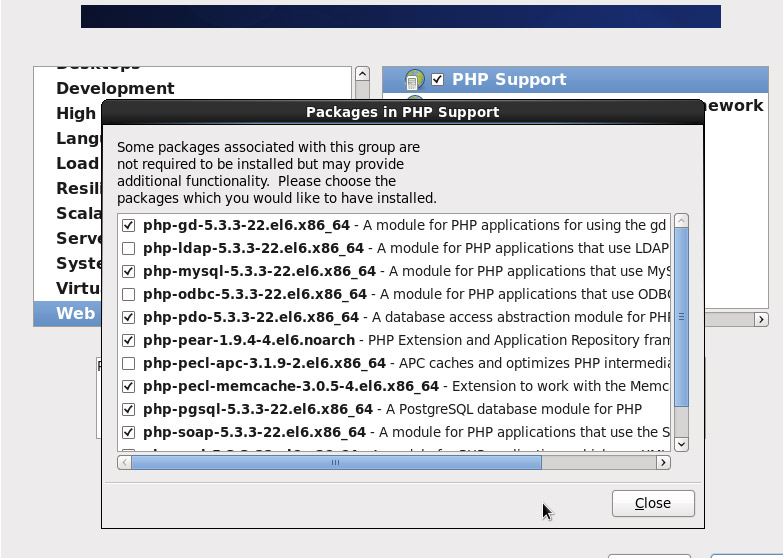Select the Resili... category row
This screenshot has width=783, height=558.
(x=68, y=188)
